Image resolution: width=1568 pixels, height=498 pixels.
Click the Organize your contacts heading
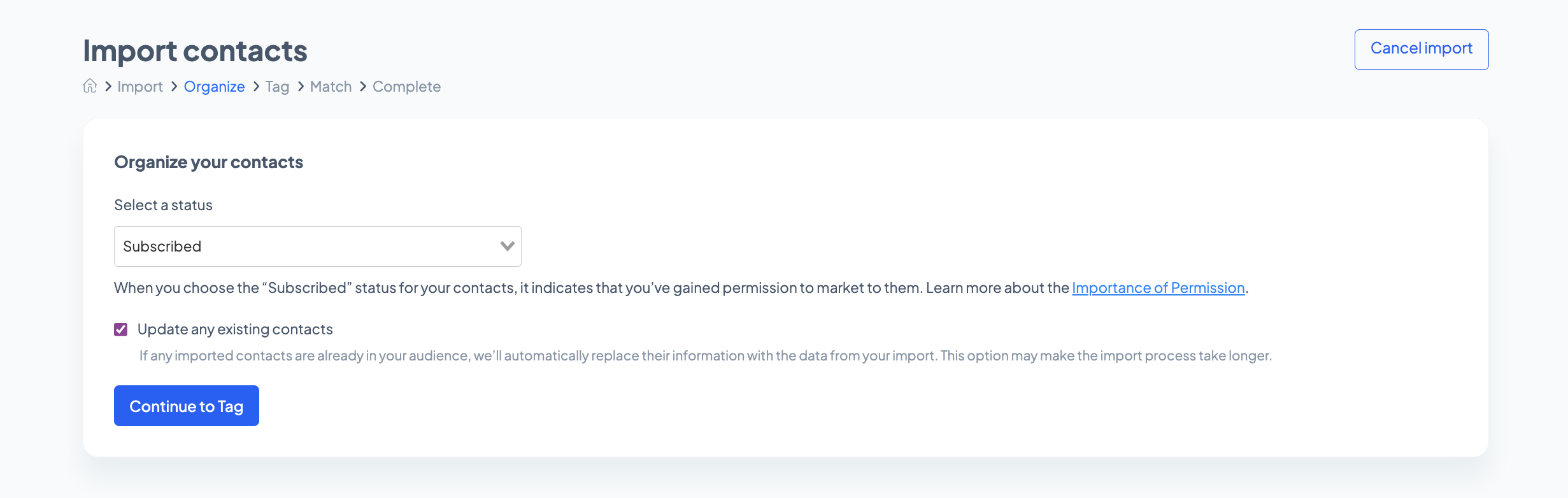[208, 162]
